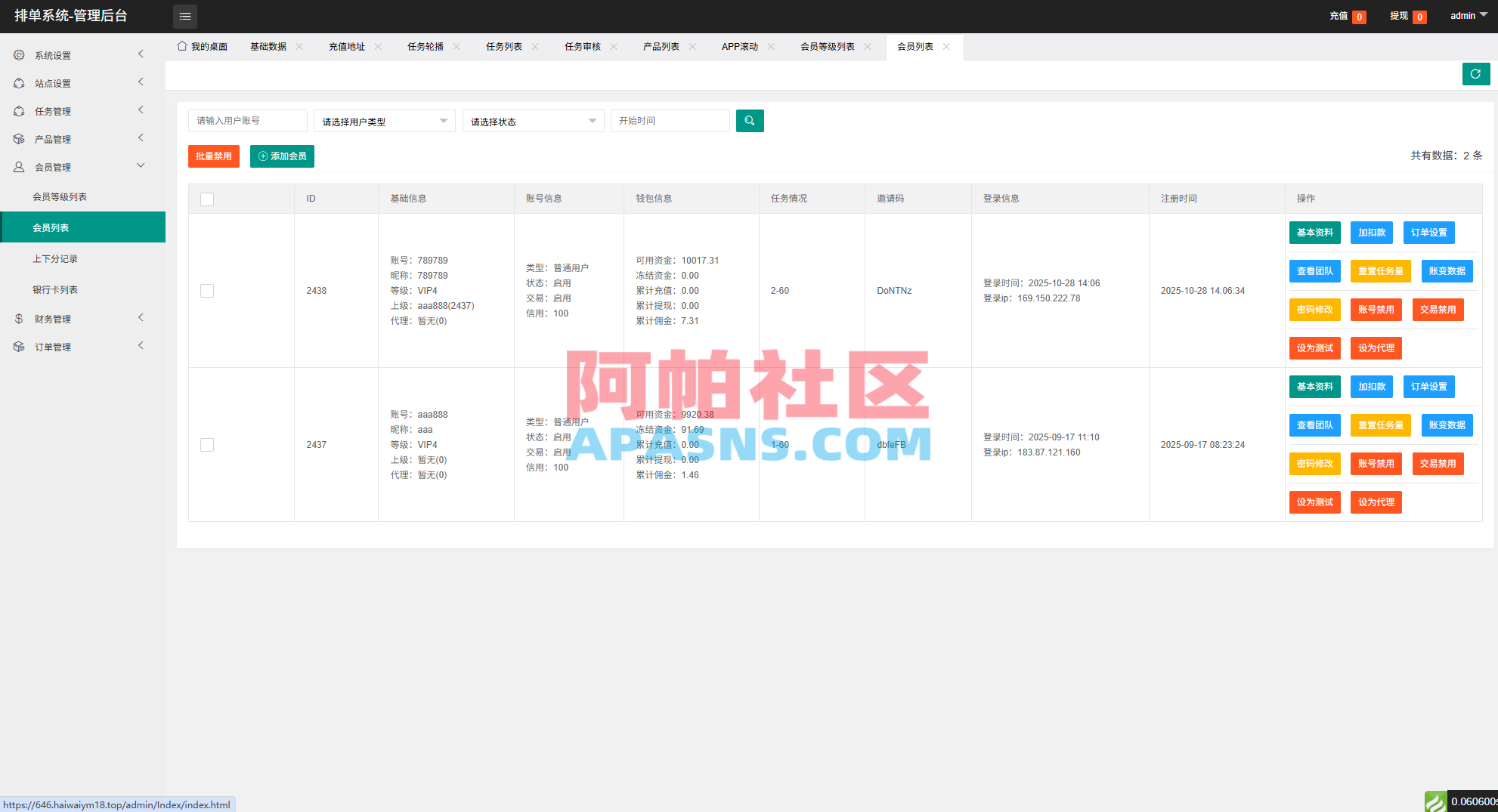Viewport: 1498px width, 812px height.
Task: Click the refresh icon above the table
Action: pos(1476,74)
